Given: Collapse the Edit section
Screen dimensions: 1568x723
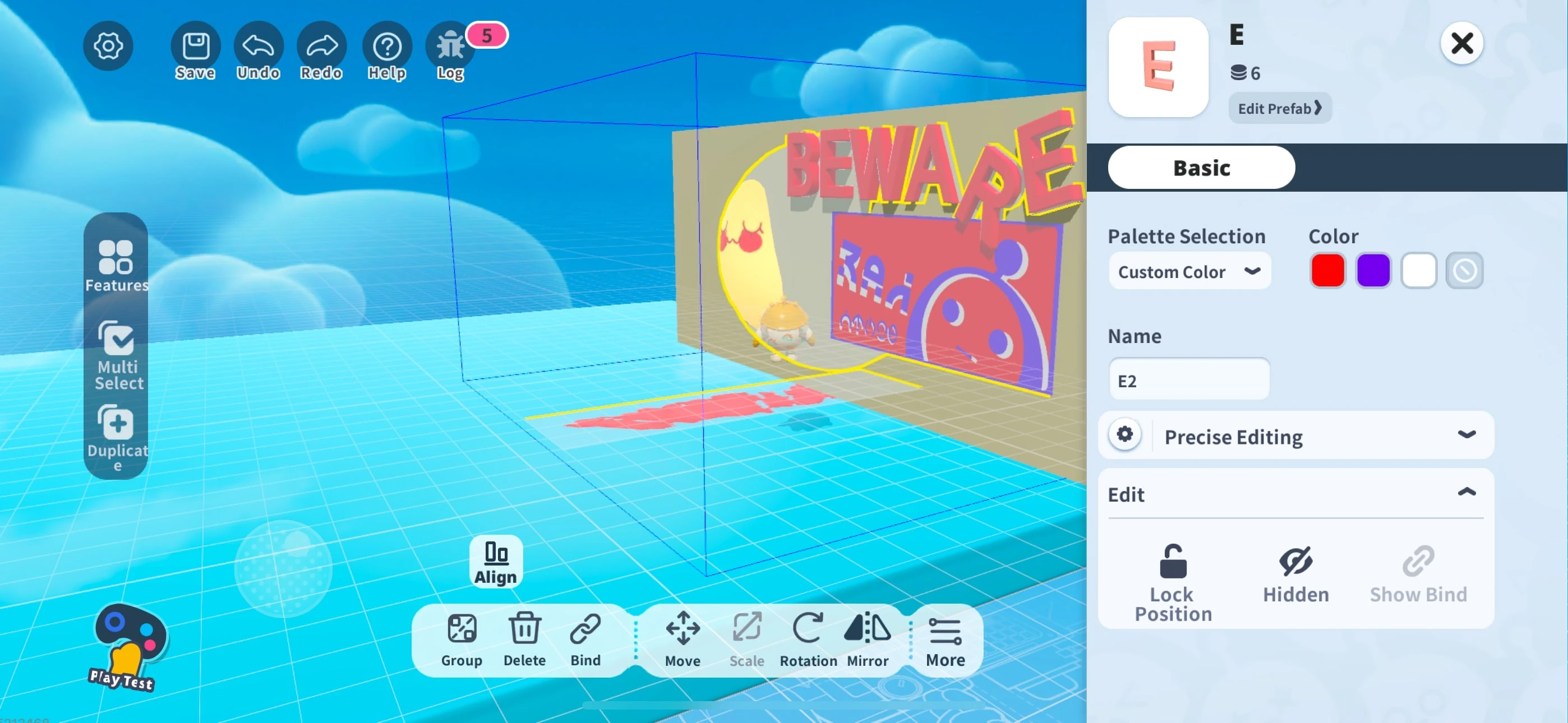Looking at the screenshot, I should point(1466,493).
